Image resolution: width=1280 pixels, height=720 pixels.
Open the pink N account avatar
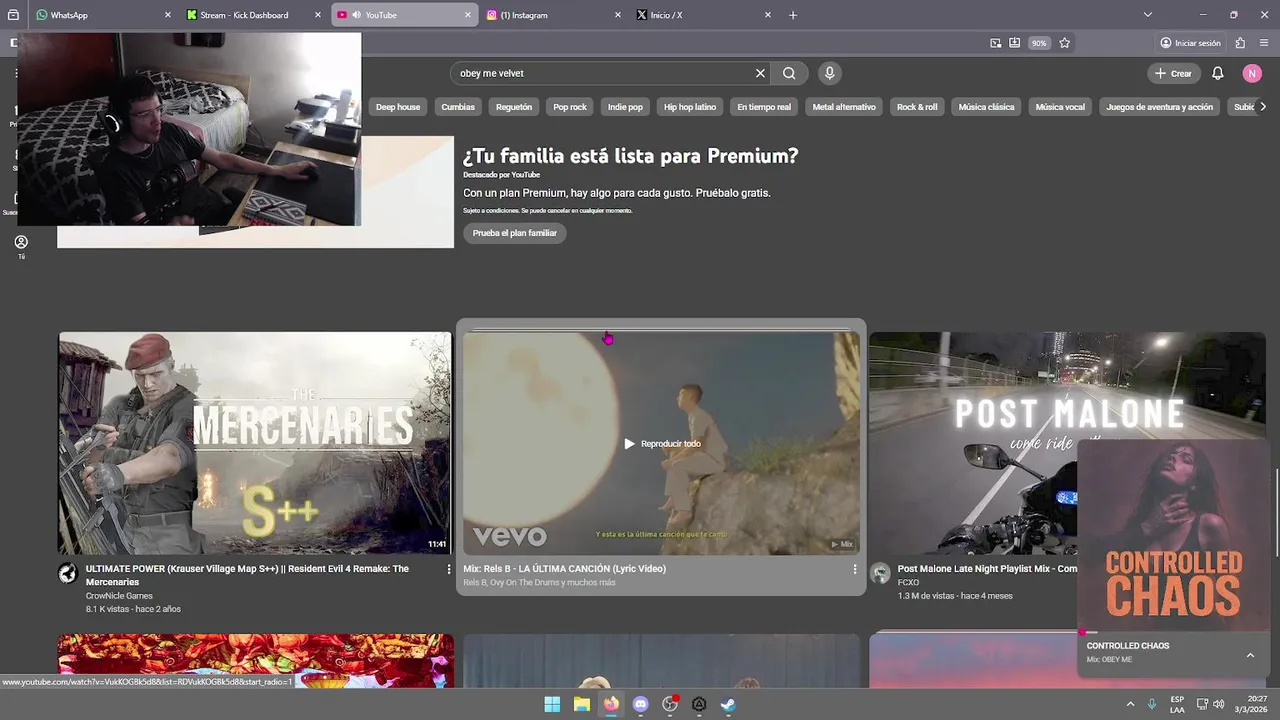1252,73
